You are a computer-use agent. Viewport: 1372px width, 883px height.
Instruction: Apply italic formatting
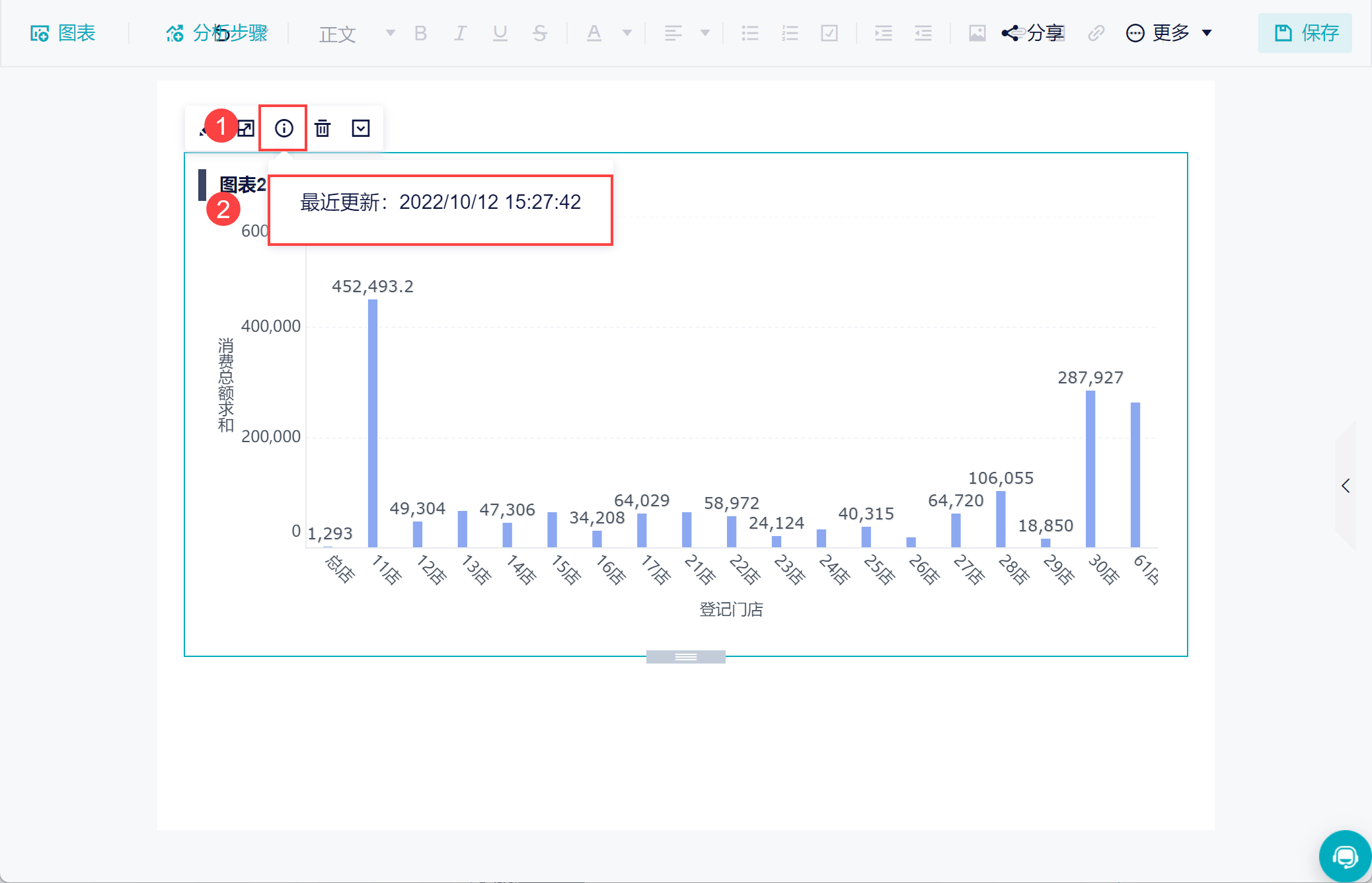(460, 33)
